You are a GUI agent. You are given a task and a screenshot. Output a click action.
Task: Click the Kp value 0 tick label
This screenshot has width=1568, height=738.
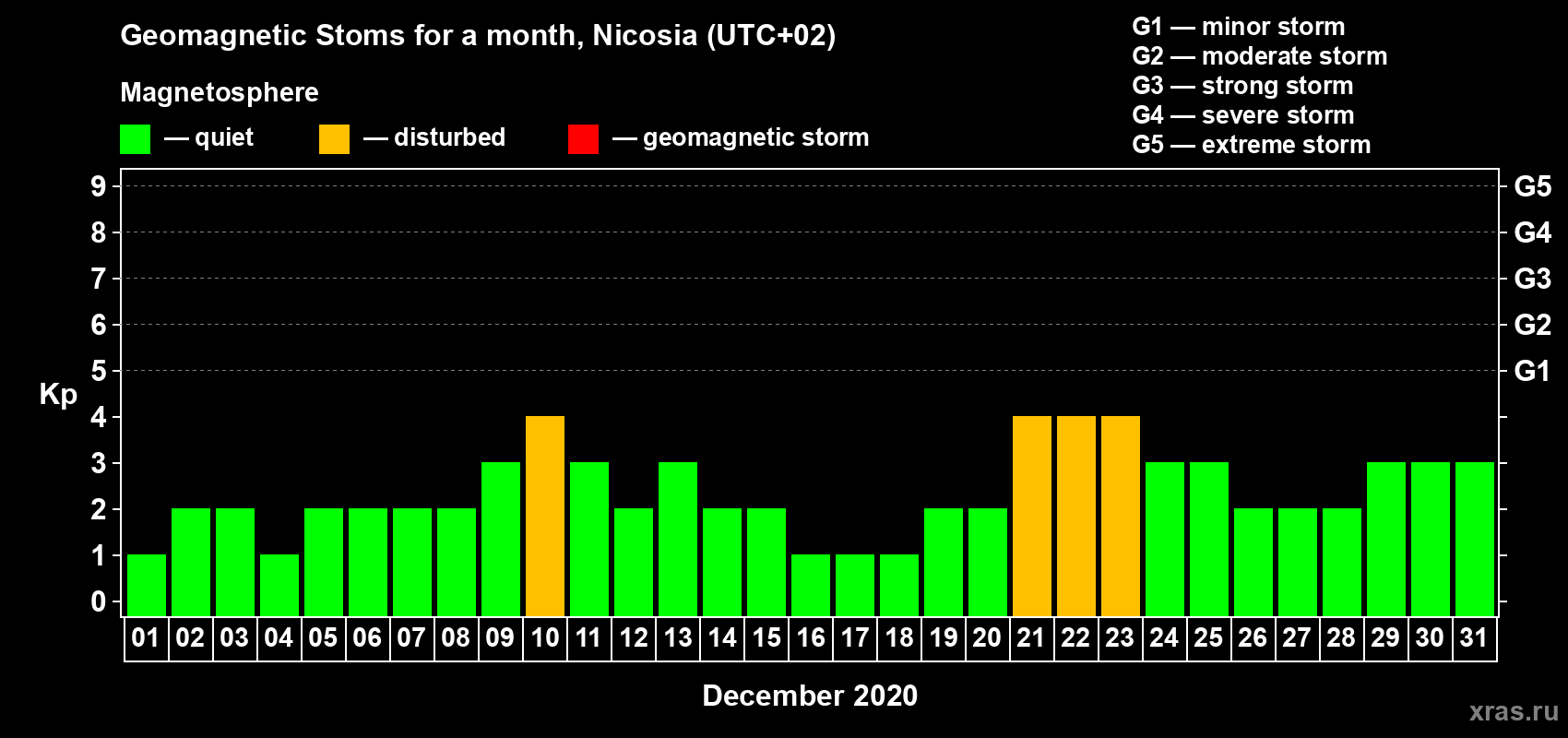click(99, 601)
